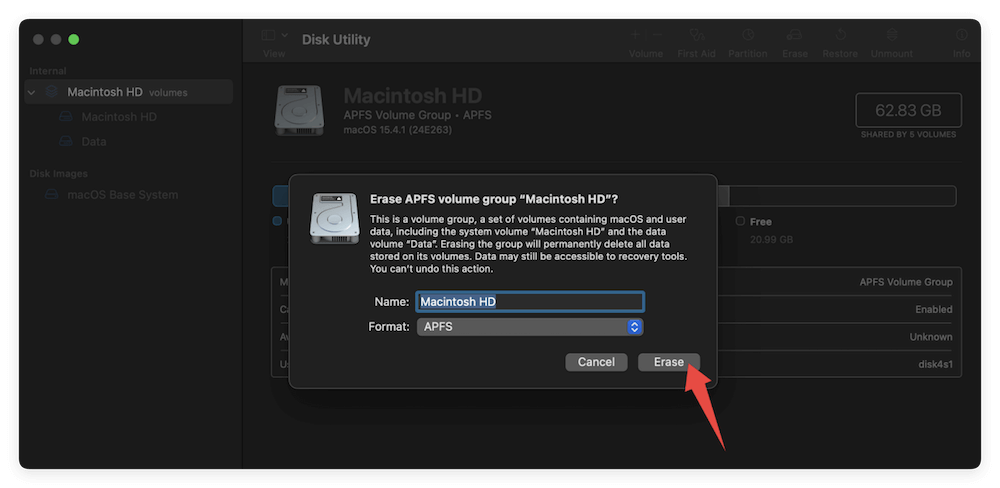Screen dimensions: 1000x488
Task: Click the Erase button in the dialog
Action: click(x=668, y=362)
